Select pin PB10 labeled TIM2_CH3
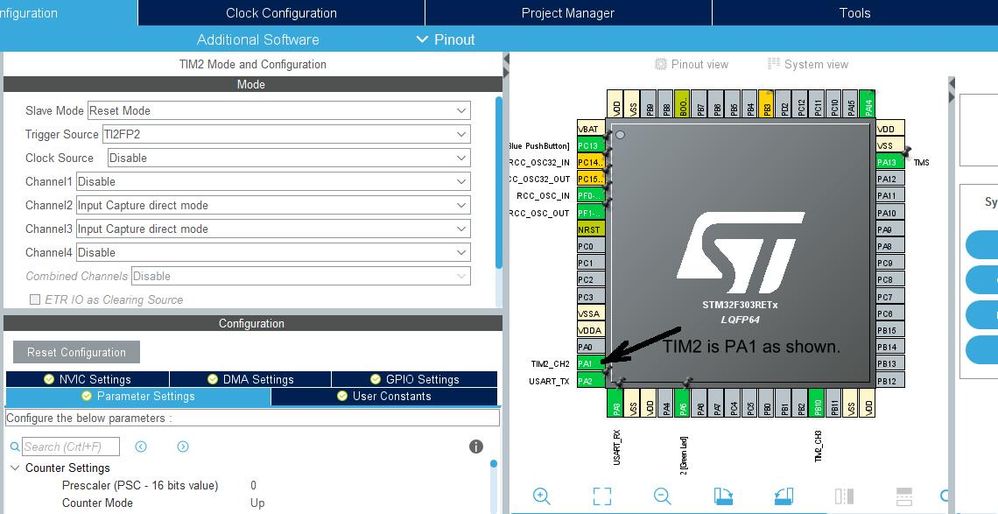Viewport: 998px width, 514px height. click(817, 403)
